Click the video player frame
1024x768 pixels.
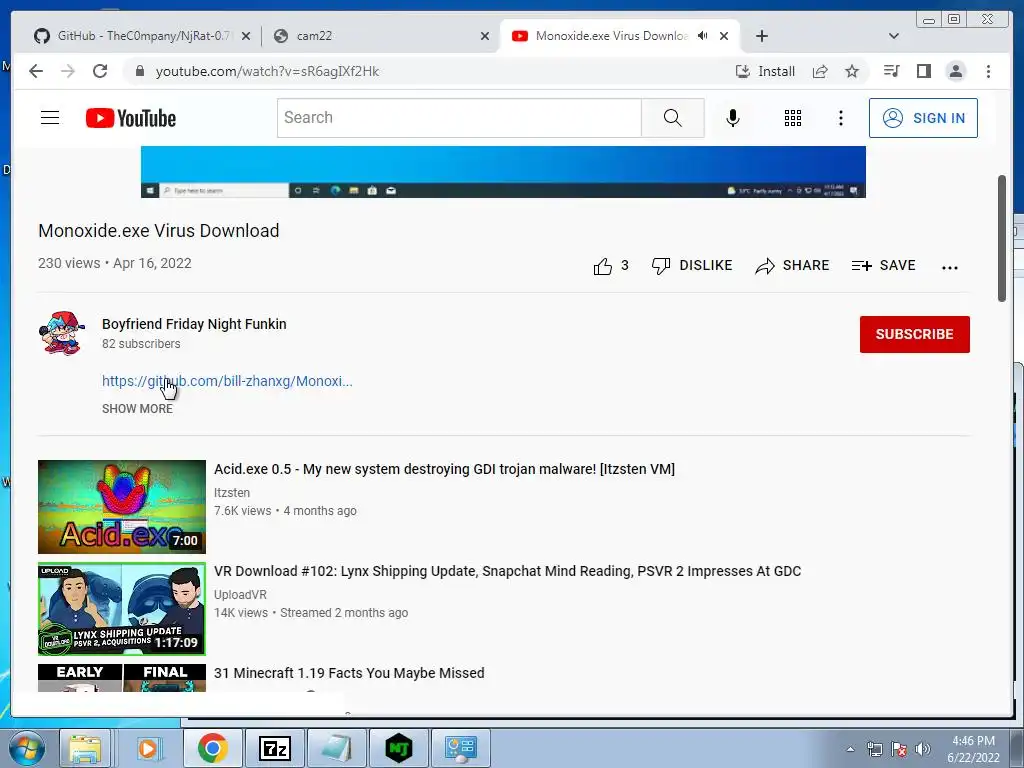coord(503,172)
